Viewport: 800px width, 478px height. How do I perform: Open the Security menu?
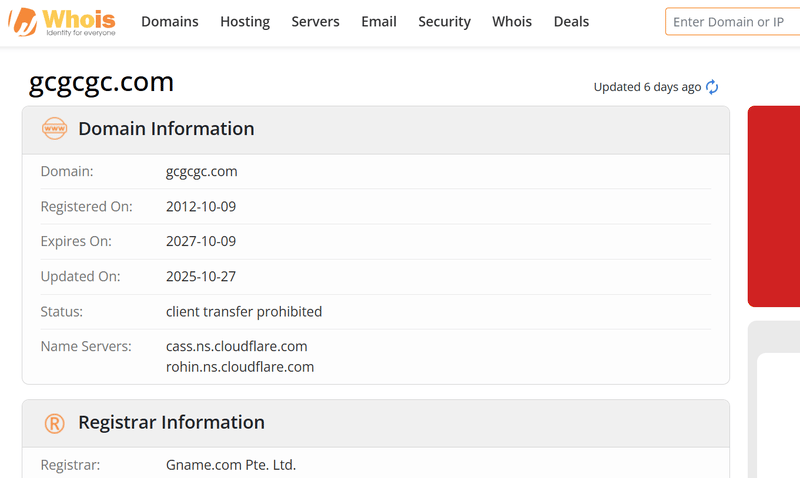click(444, 22)
